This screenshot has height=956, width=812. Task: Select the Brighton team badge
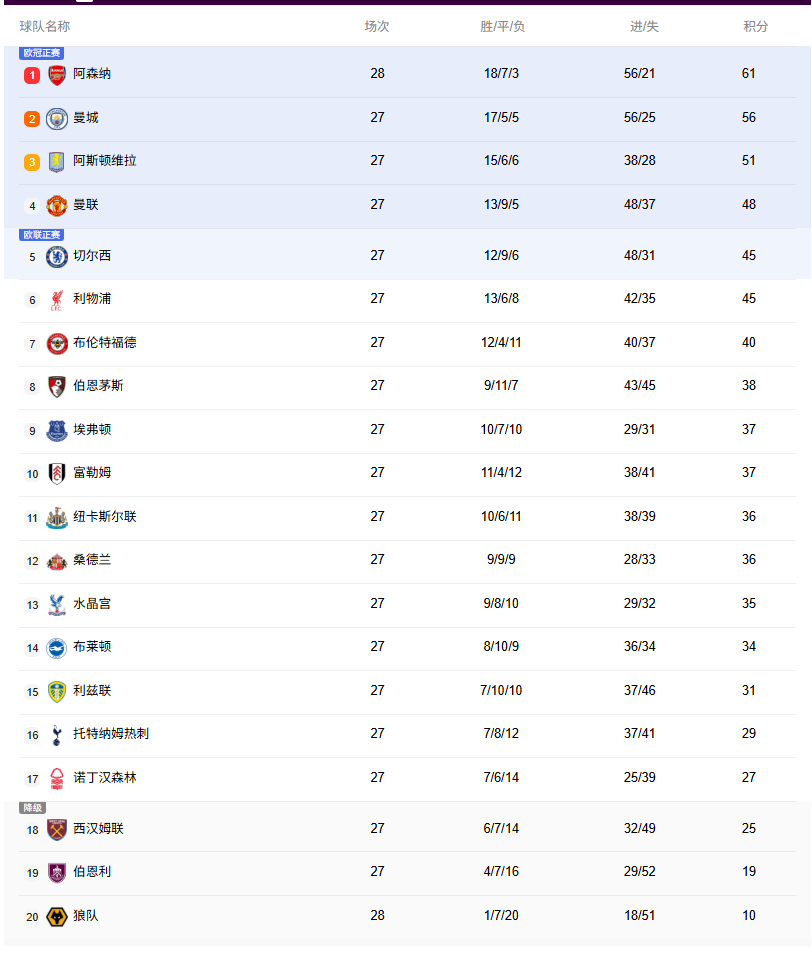click(57, 647)
